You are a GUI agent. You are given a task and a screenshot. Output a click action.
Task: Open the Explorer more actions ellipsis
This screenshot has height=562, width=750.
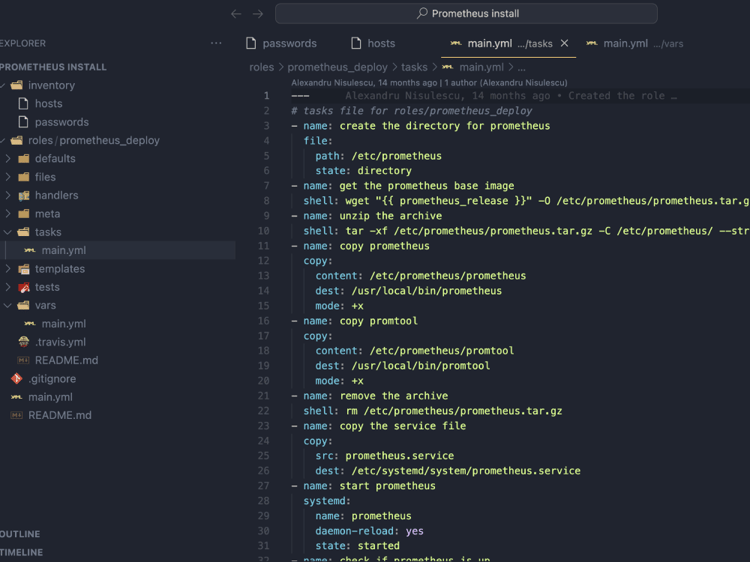pyautogui.click(x=216, y=43)
